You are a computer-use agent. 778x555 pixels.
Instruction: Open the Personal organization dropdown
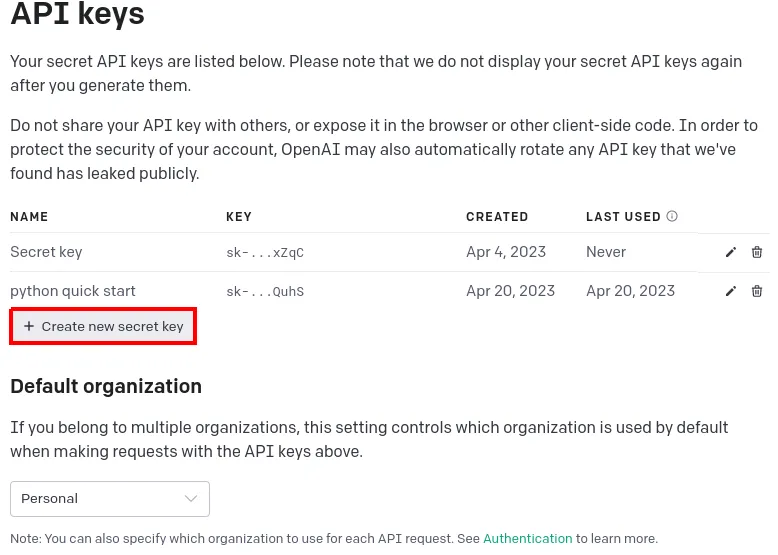point(110,499)
